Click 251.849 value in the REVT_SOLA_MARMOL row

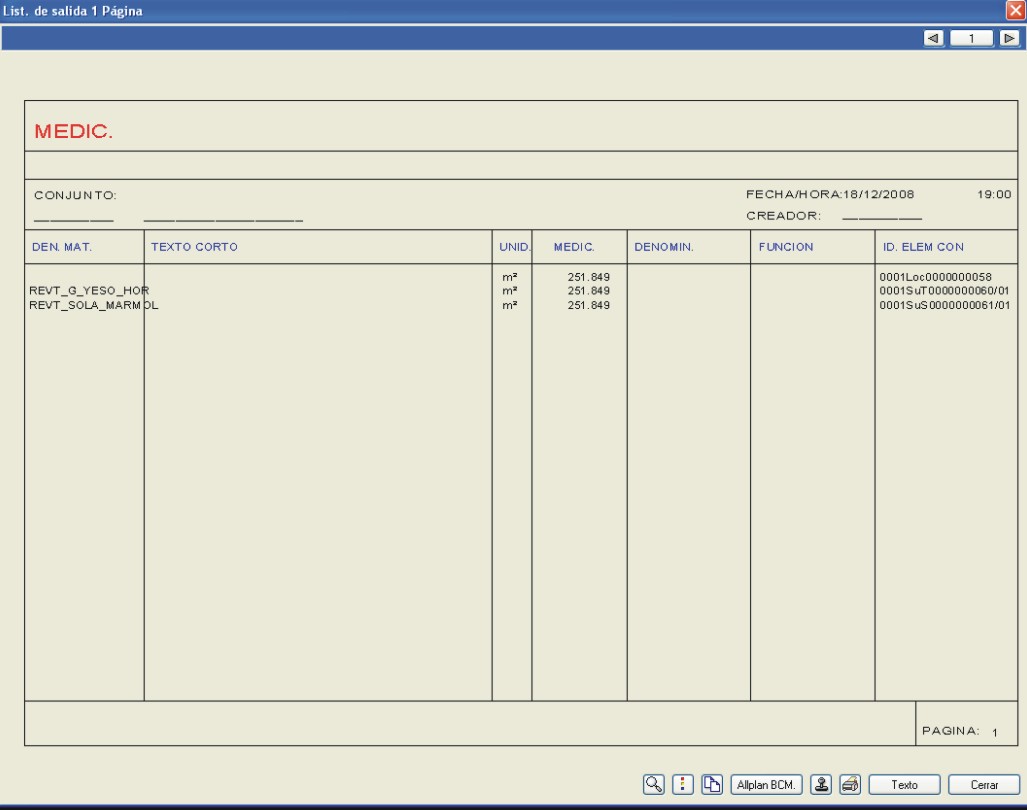589,305
